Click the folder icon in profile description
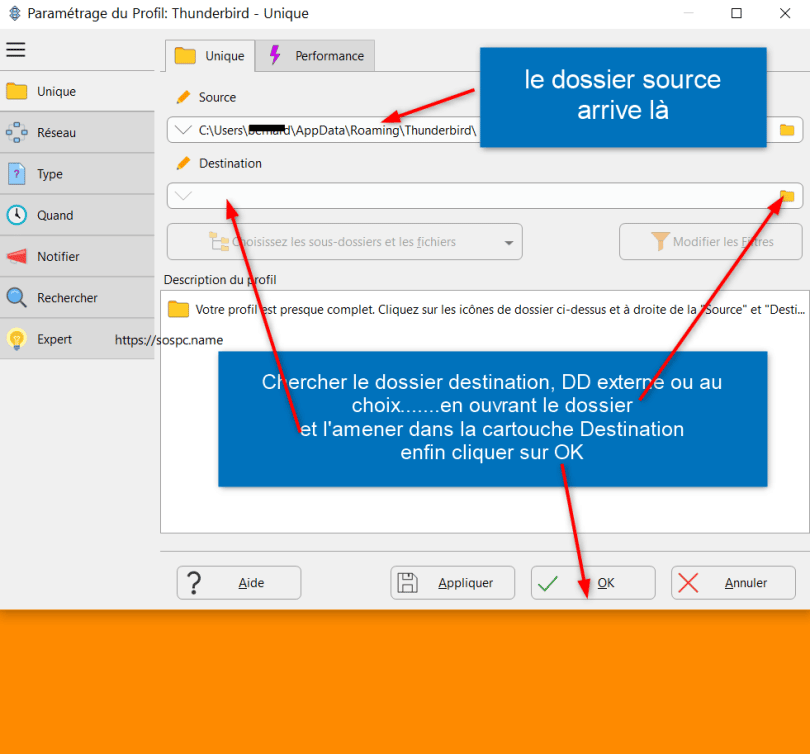This screenshot has height=754, width=810. click(x=178, y=309)
